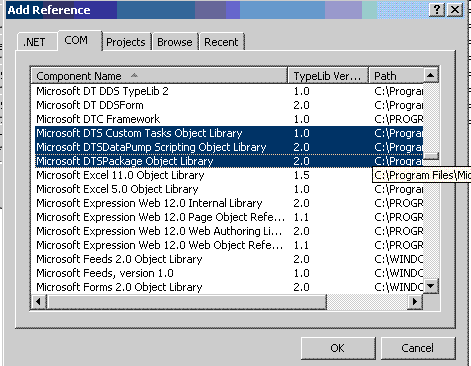Click the horizontal scrollbar left arrow

(x=39, y=302)
